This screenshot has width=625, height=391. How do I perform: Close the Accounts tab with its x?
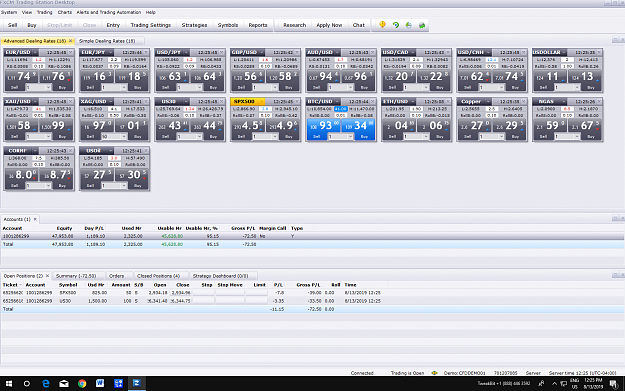pyautogui.click(x=35, y=219)
